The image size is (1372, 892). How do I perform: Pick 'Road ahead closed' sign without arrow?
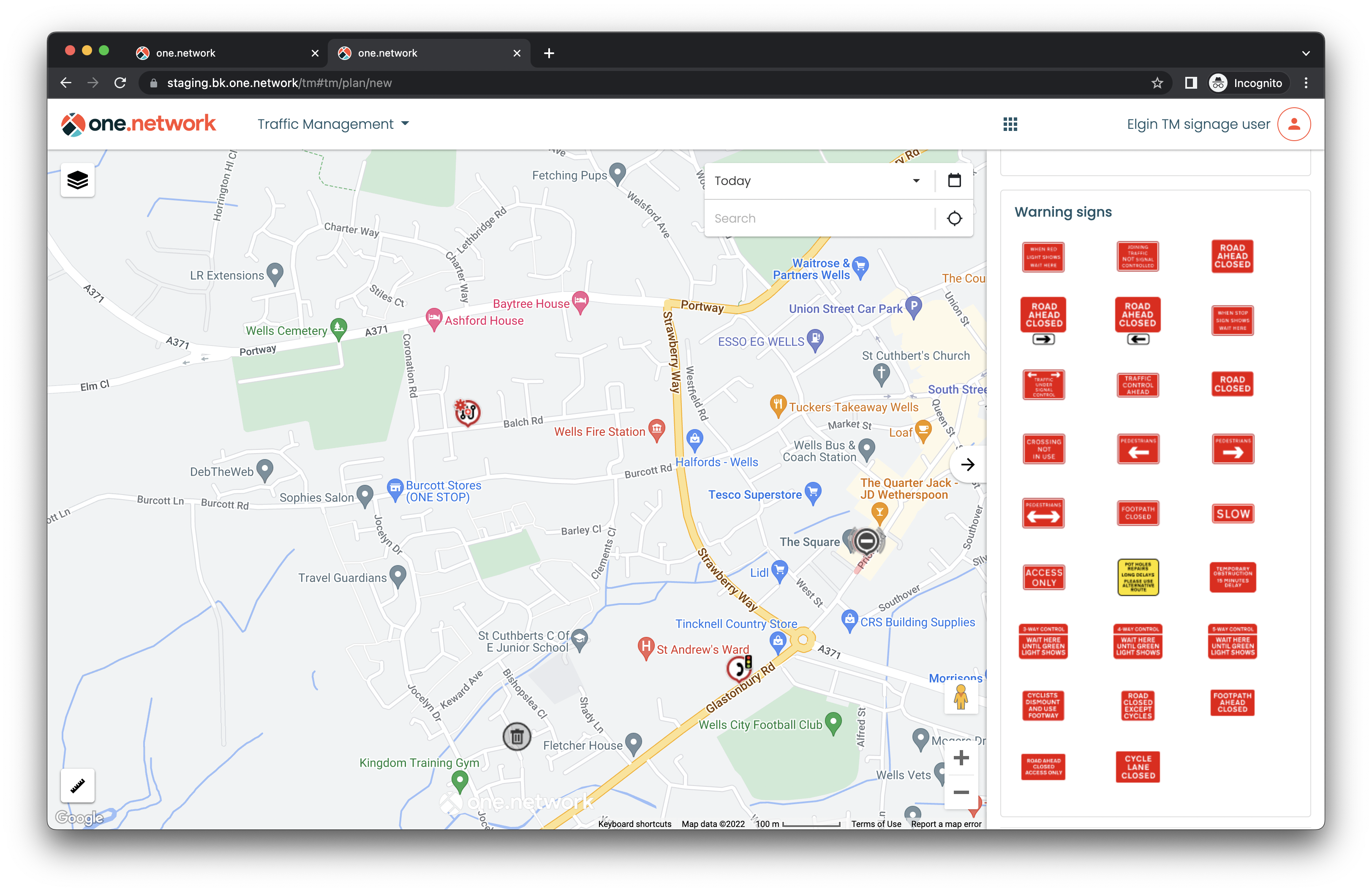1233,256
